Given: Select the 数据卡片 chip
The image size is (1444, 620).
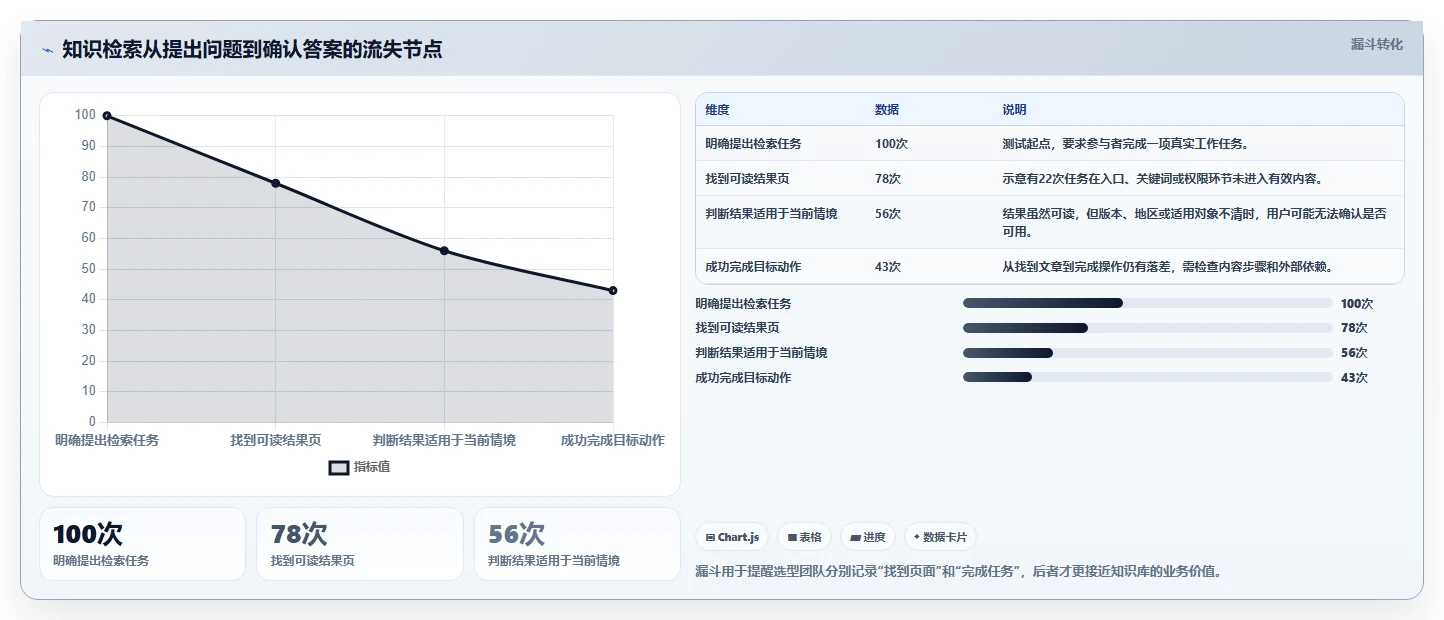Looking at the screenshot, I should (x=940, y=537).
